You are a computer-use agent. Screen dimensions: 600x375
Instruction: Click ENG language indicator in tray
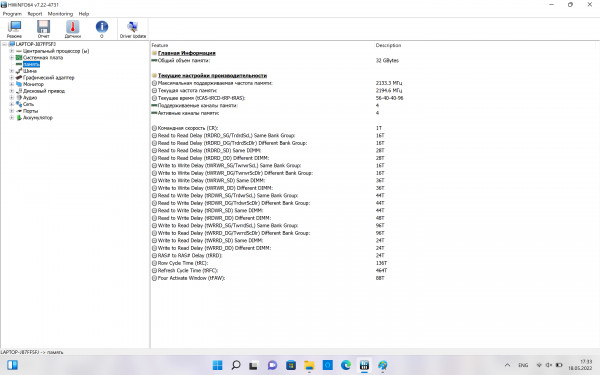click(523, 365)
